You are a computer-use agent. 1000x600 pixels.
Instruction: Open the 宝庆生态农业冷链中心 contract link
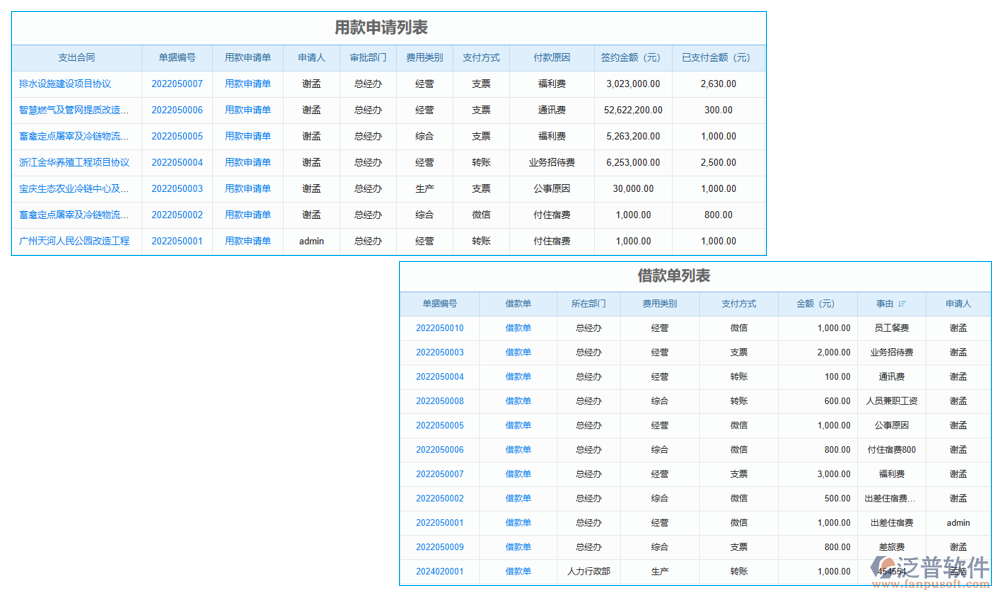pos(74,189)
